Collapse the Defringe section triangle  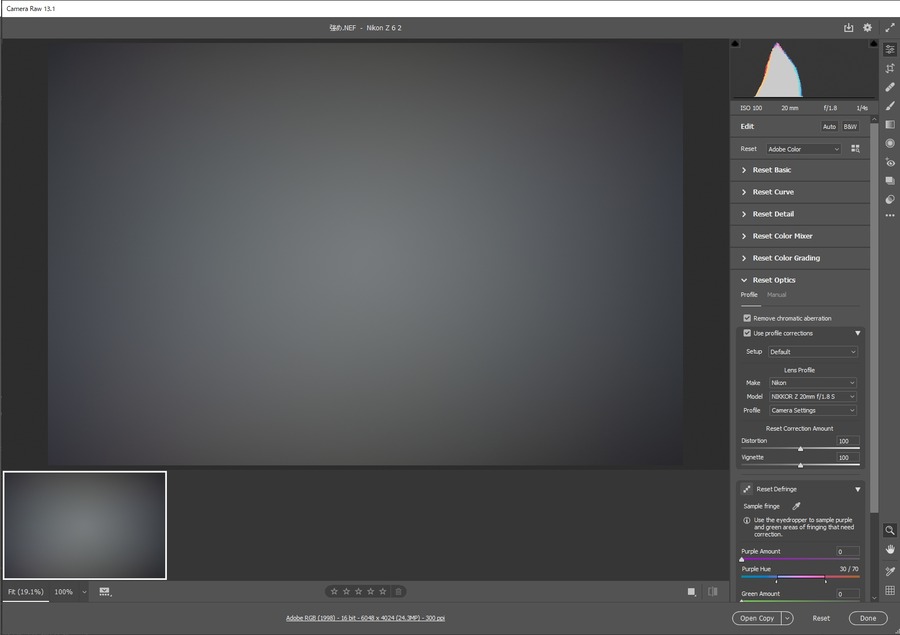(x=858, y=489)
